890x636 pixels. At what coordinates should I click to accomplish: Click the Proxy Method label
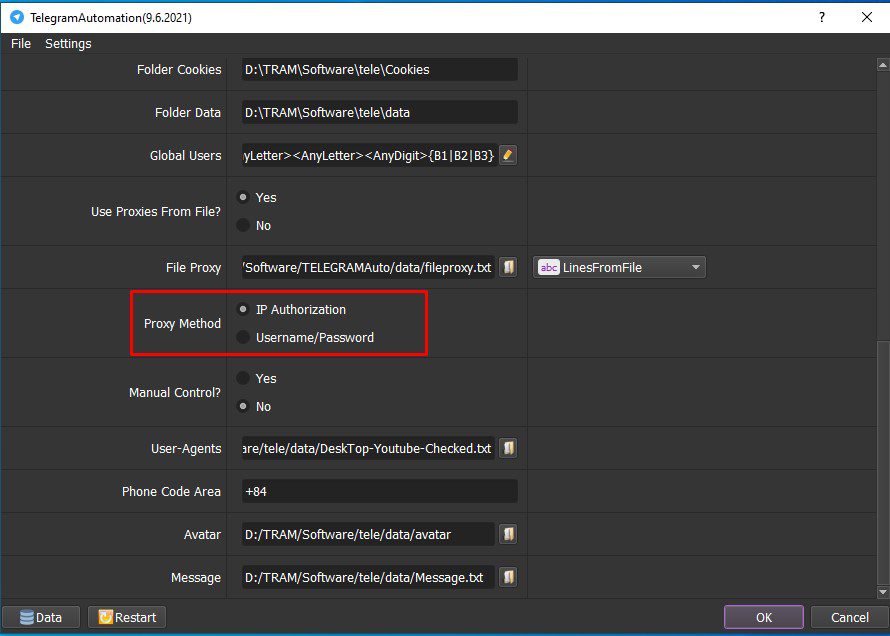click(x=182, y=323)
